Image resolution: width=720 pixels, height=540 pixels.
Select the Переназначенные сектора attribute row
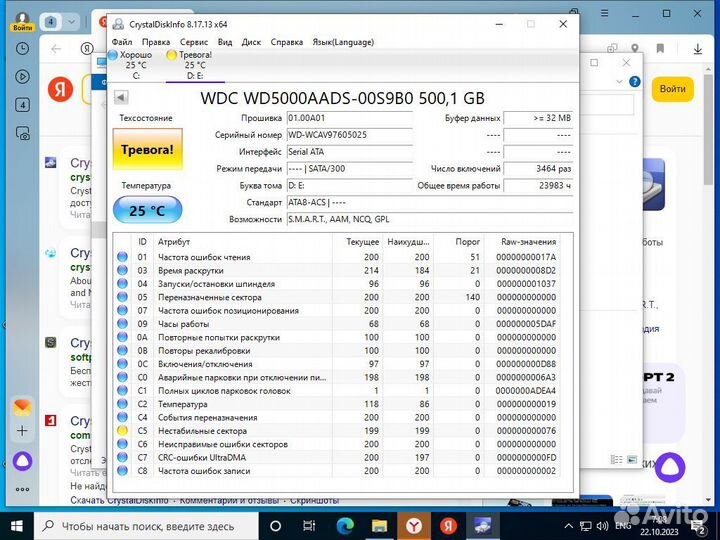click(337, 297)
